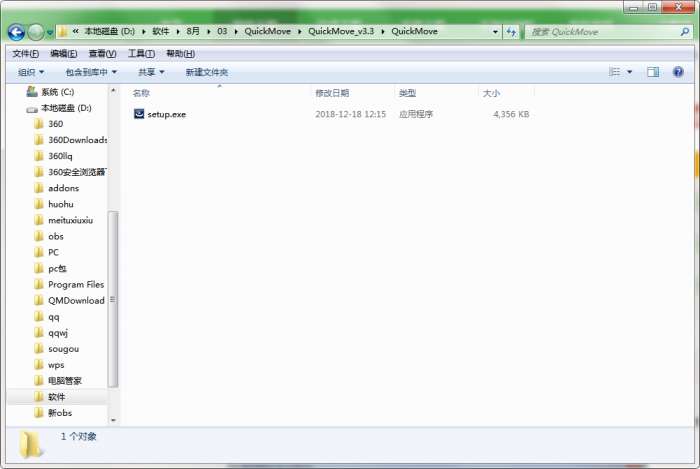Screen dimensions: 700x469
Task: Click the sidebar scroll down arrow
Action: (113, 419)
